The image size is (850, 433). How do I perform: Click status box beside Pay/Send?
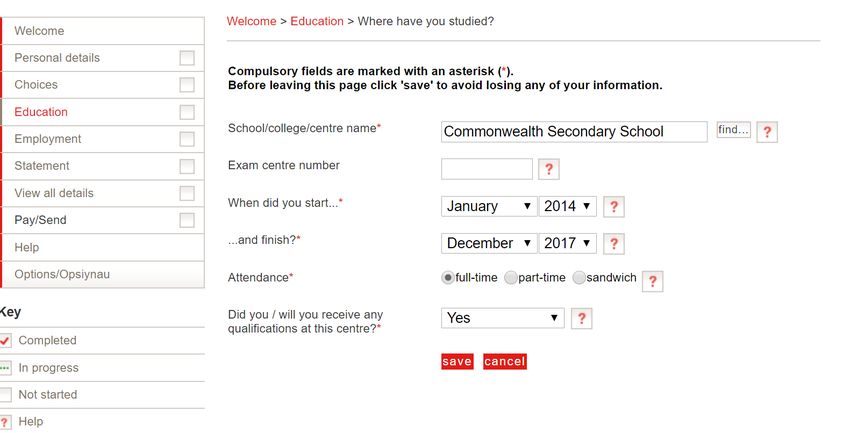click(187, 220)
